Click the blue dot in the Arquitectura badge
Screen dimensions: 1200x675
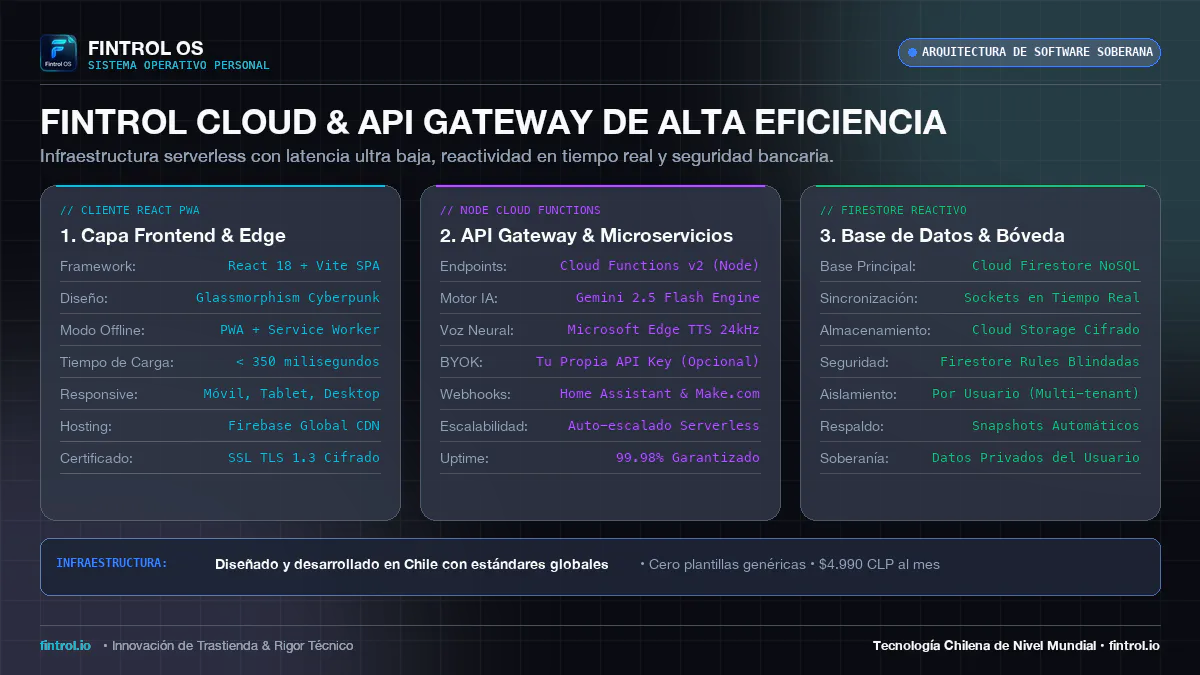tap(912, 52)
